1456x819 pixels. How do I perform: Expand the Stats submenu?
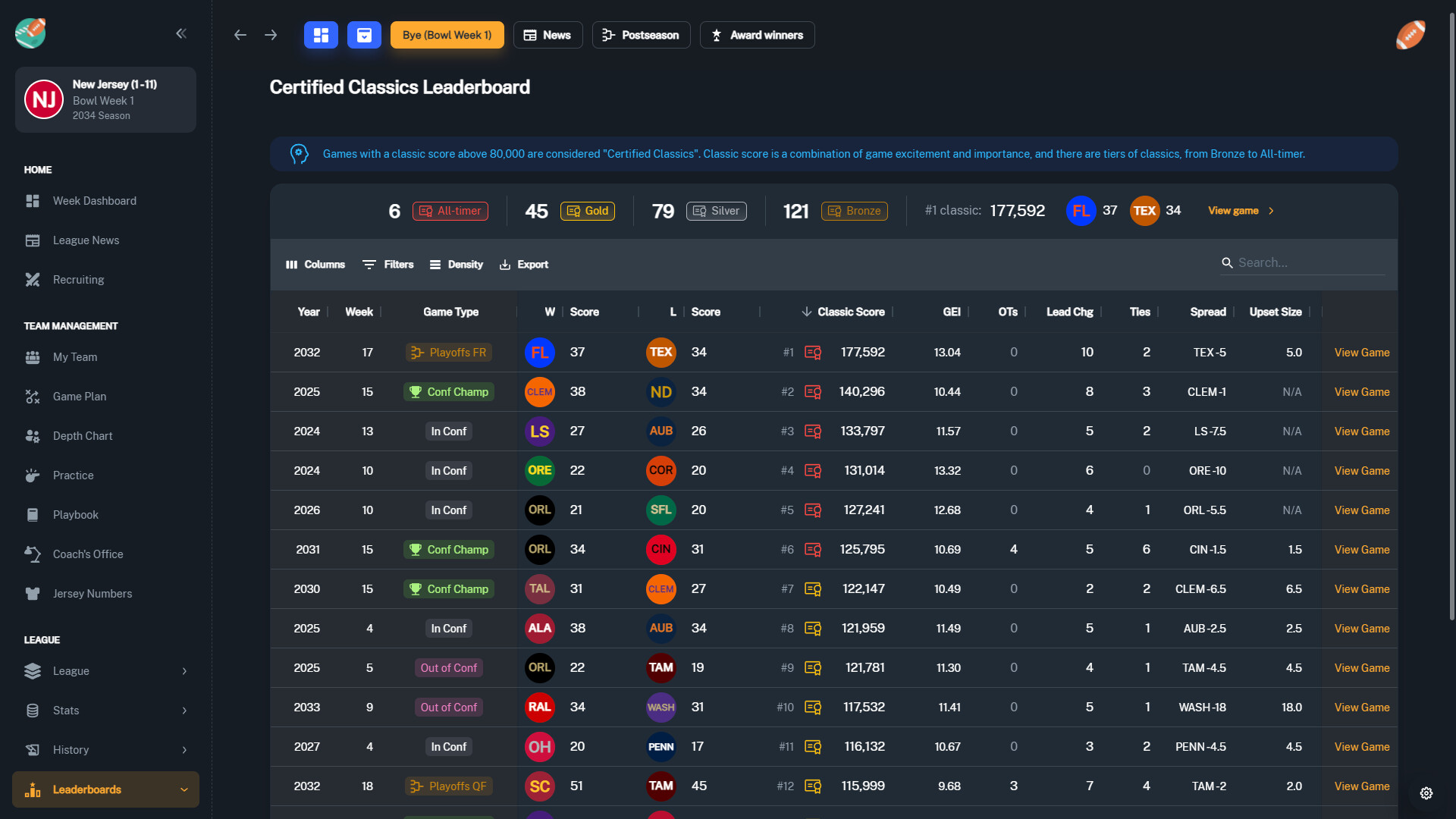click(x=184, y=710)
